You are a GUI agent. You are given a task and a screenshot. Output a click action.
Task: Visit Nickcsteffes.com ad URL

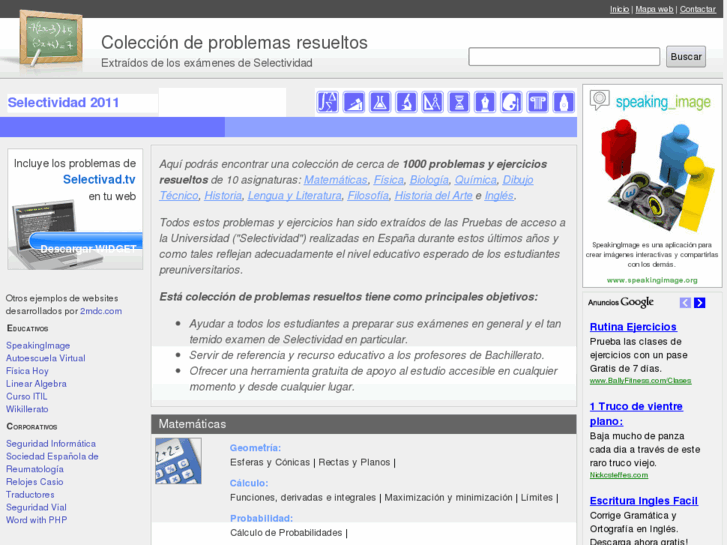[619, 475]
